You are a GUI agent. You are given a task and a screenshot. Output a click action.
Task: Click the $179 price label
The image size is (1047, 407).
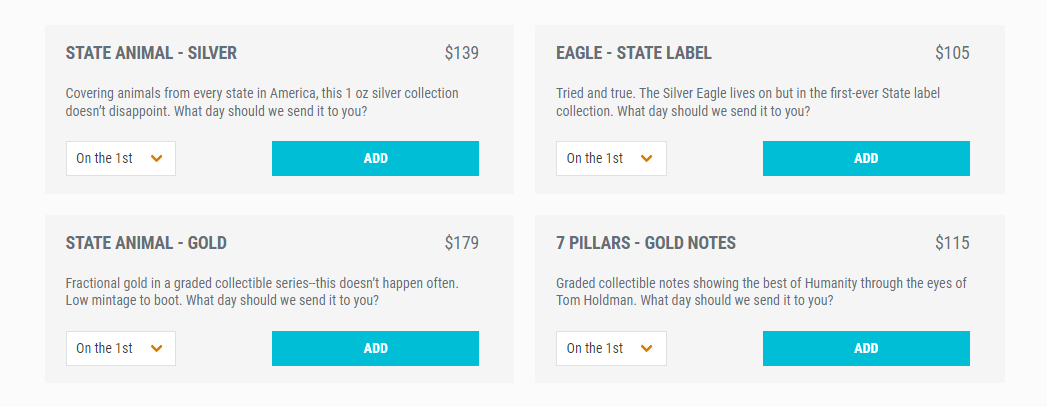coord(461,243)
